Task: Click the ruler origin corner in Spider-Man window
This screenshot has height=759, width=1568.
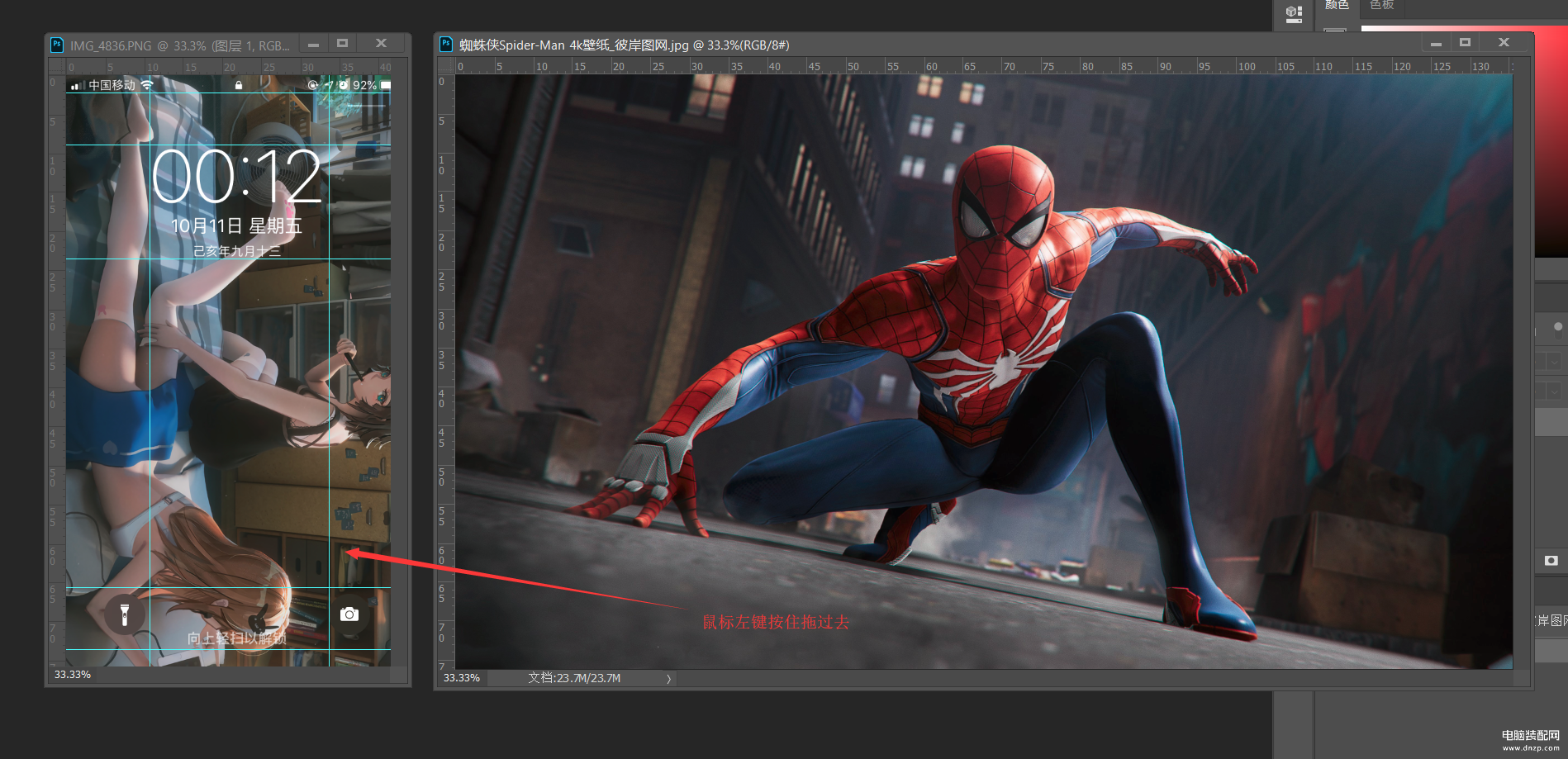Action: pos(446,66)
